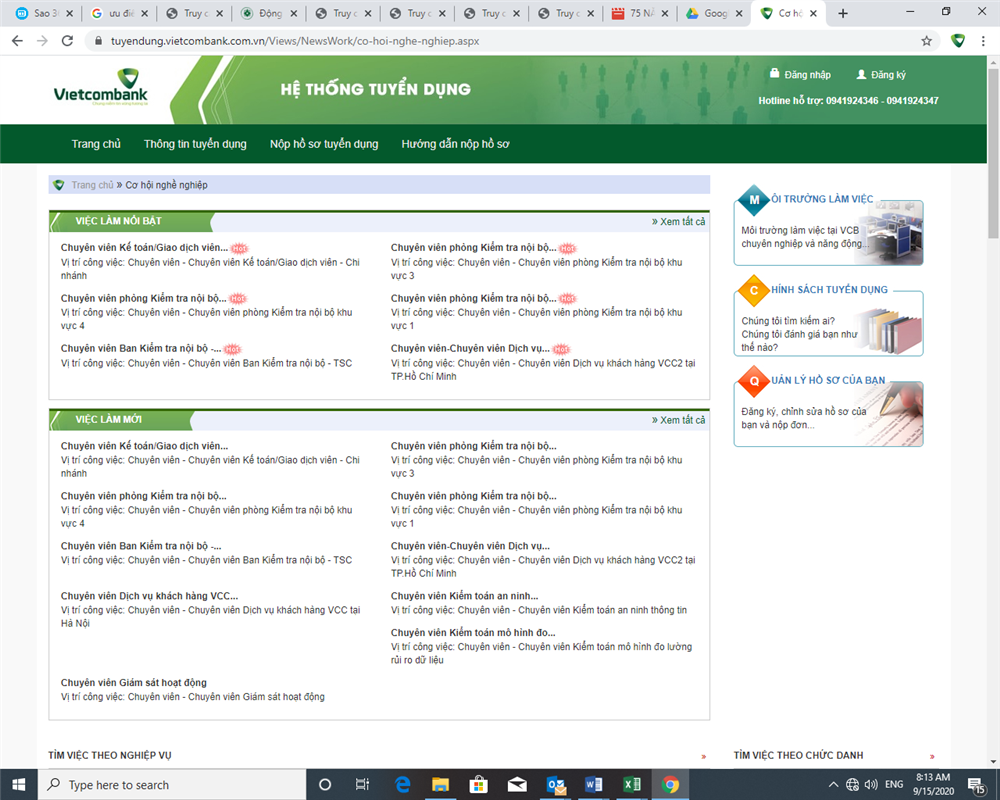Viewport: 1000px width, 800px height.
Task: Reload the page
Action: tap(67, 41)
